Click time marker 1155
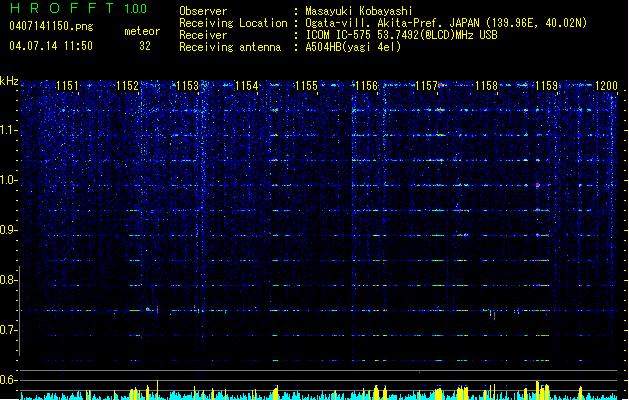The width and height of the screenshot is (629, 400). [x=306, y=86]
